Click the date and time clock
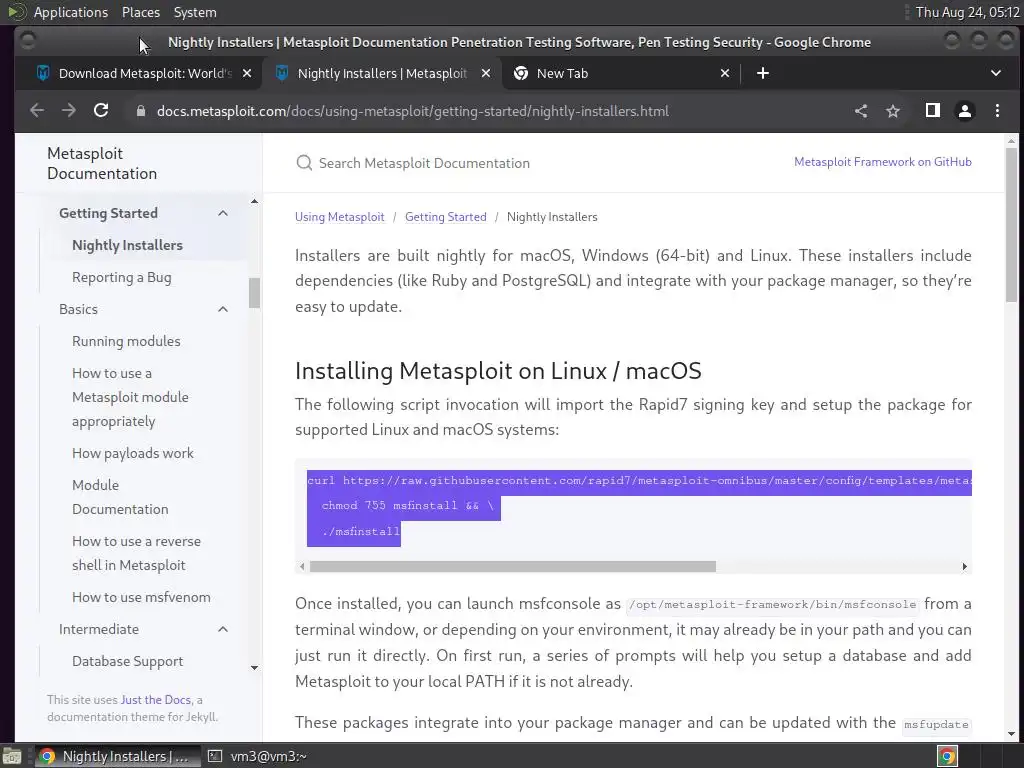The height and width of the screenshot is (768, 1024). 967,12
